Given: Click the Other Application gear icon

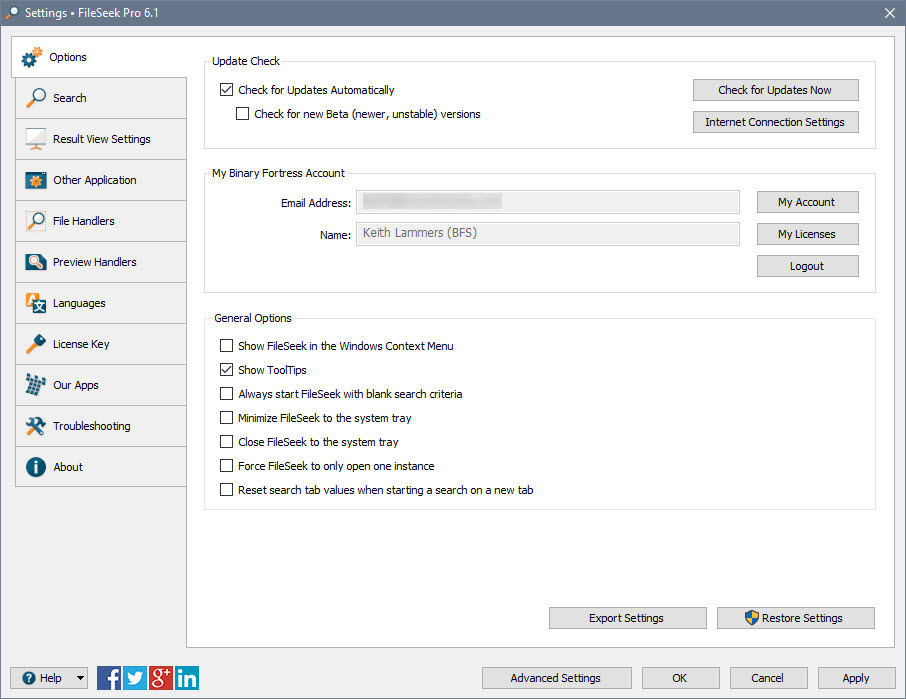Looking at the screenshot, I should 36,180.
